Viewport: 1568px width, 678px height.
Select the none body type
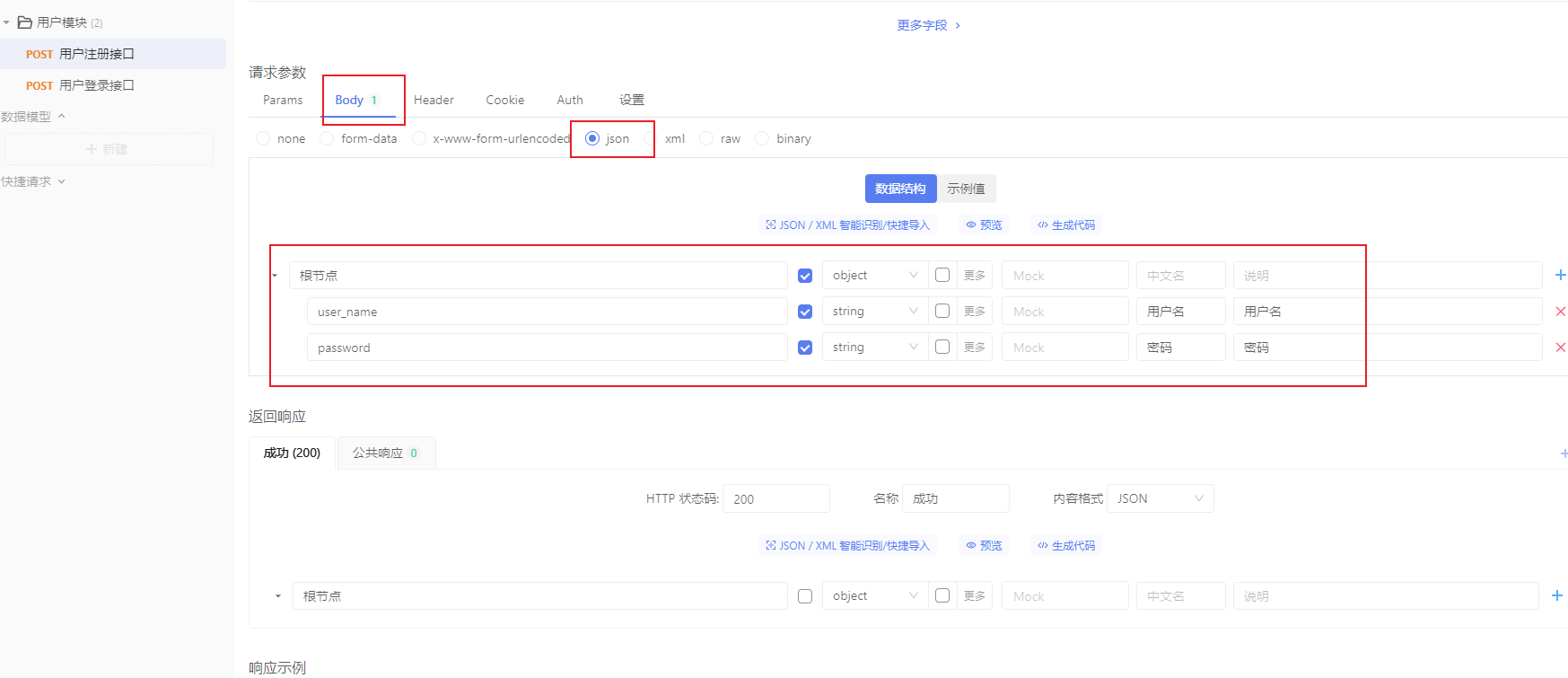(263, 138)
